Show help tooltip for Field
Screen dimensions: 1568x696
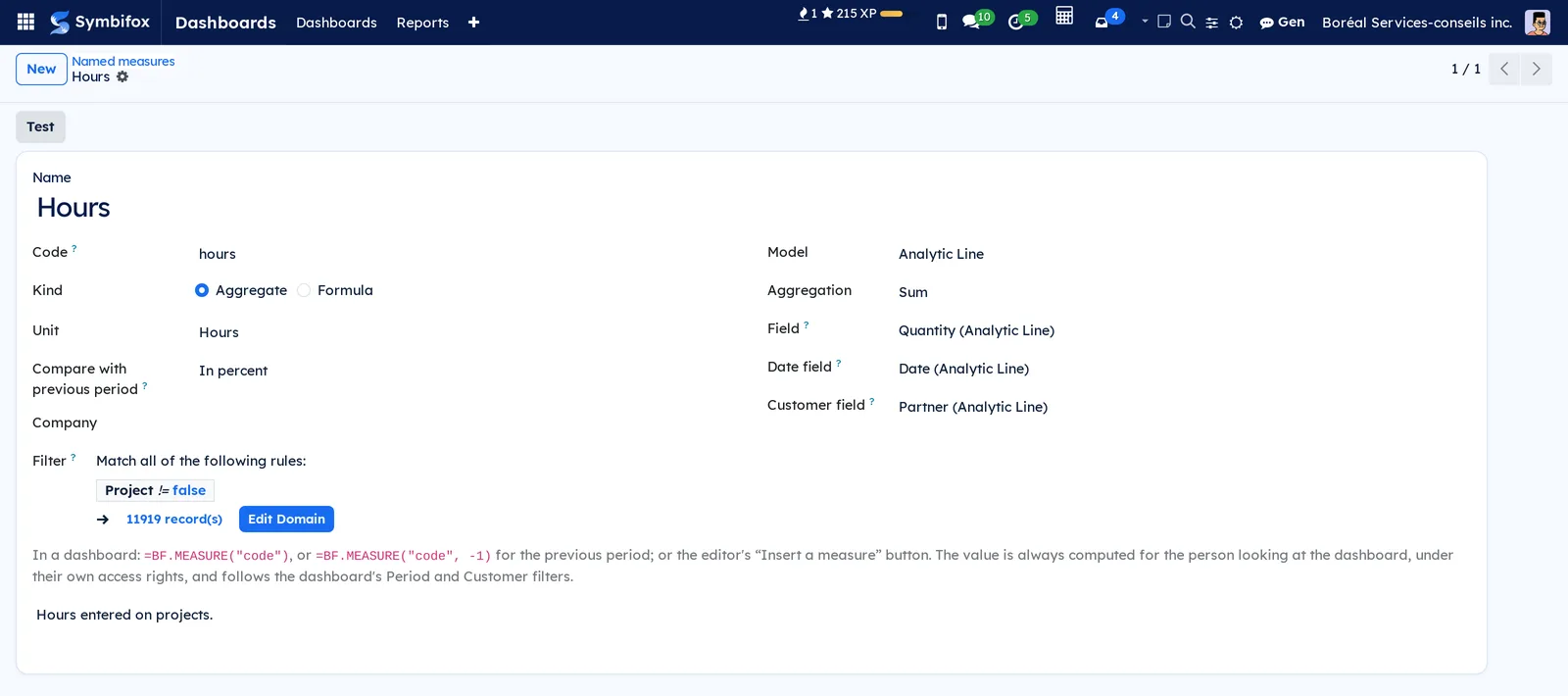click(x=807, y=324)
